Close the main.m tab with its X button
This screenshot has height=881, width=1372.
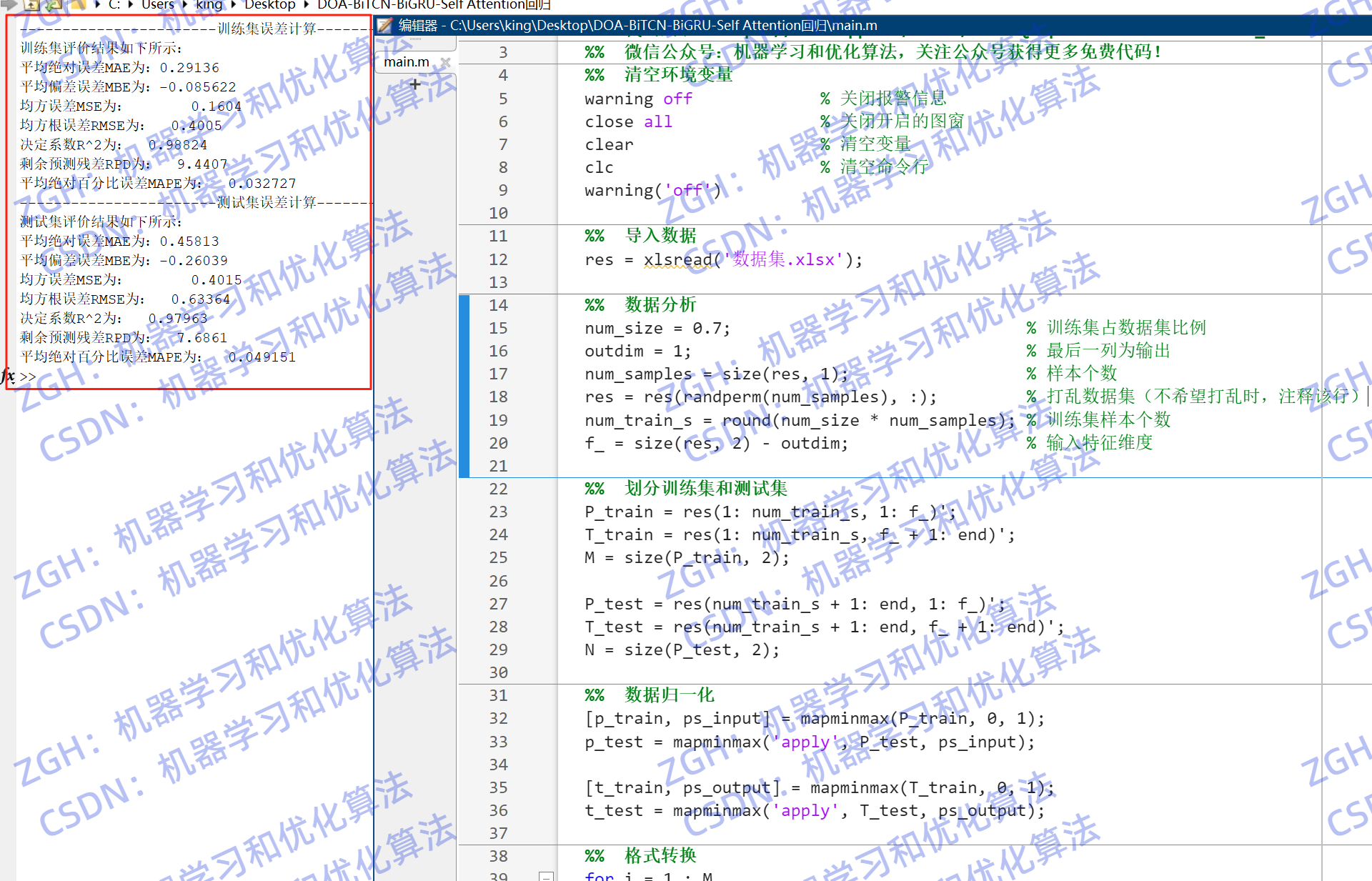[445, 63]
